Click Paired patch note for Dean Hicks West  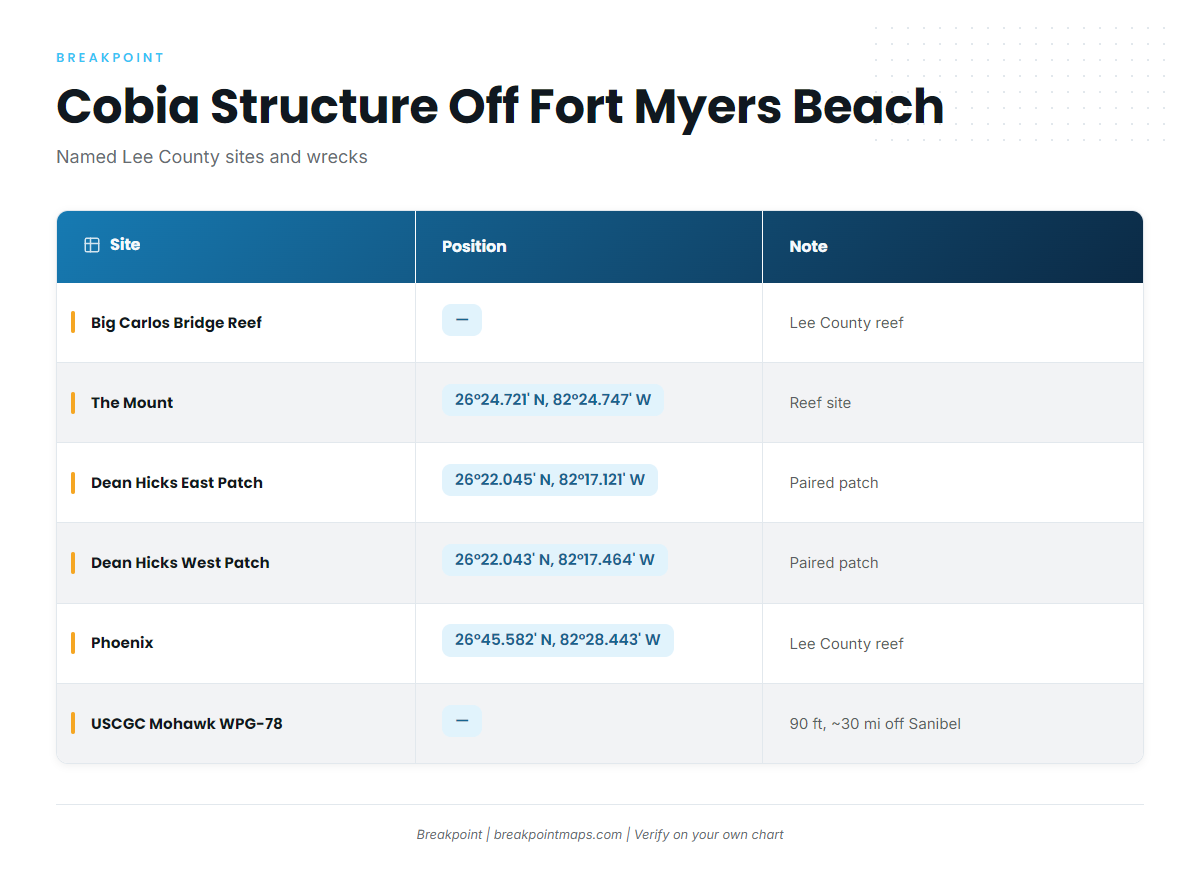[x=834, y=563]
